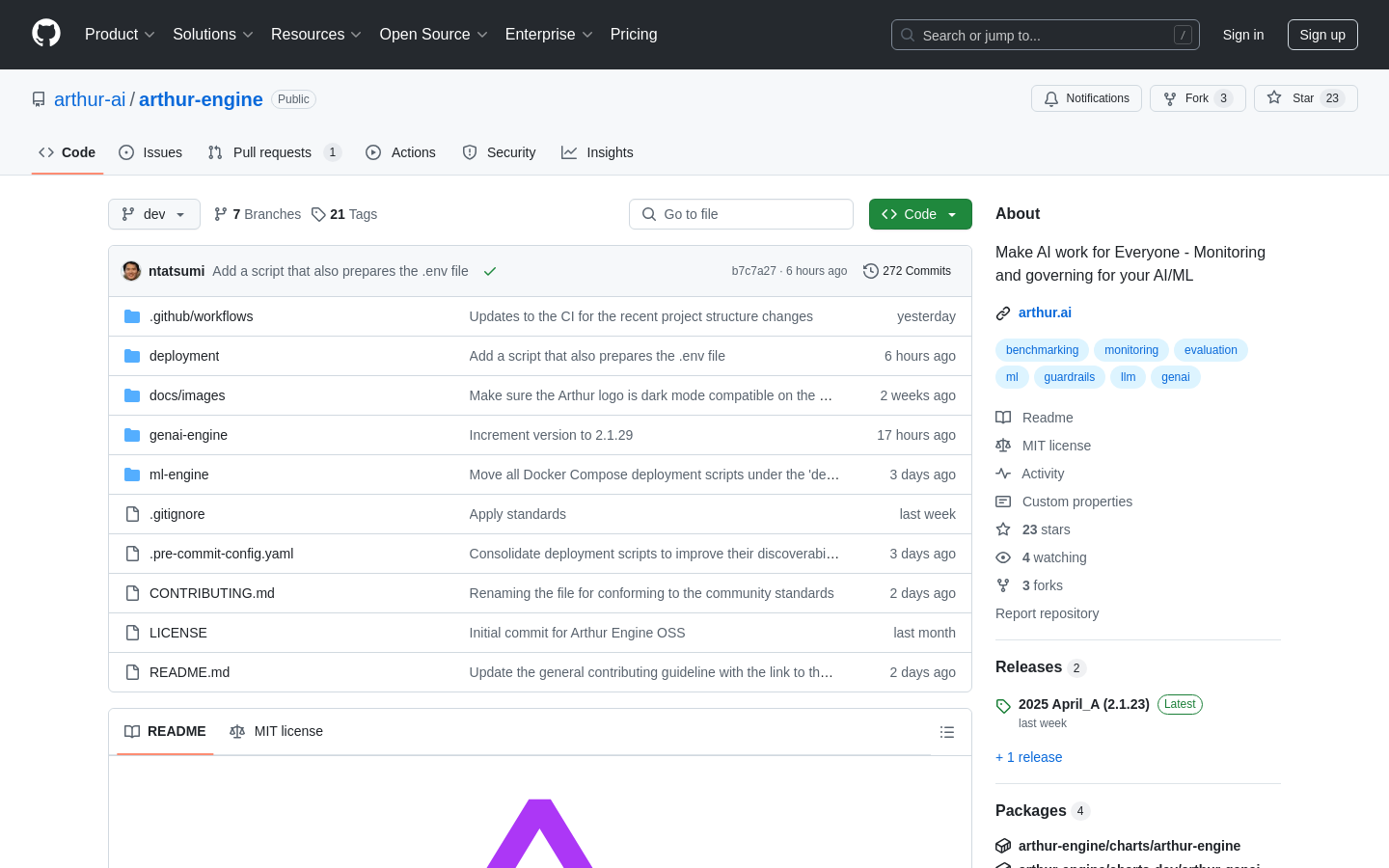This screenshot has width=1389, height=868.
Task: Click the link icon next to arthur.ai
Action: (x=1003, y=313)
